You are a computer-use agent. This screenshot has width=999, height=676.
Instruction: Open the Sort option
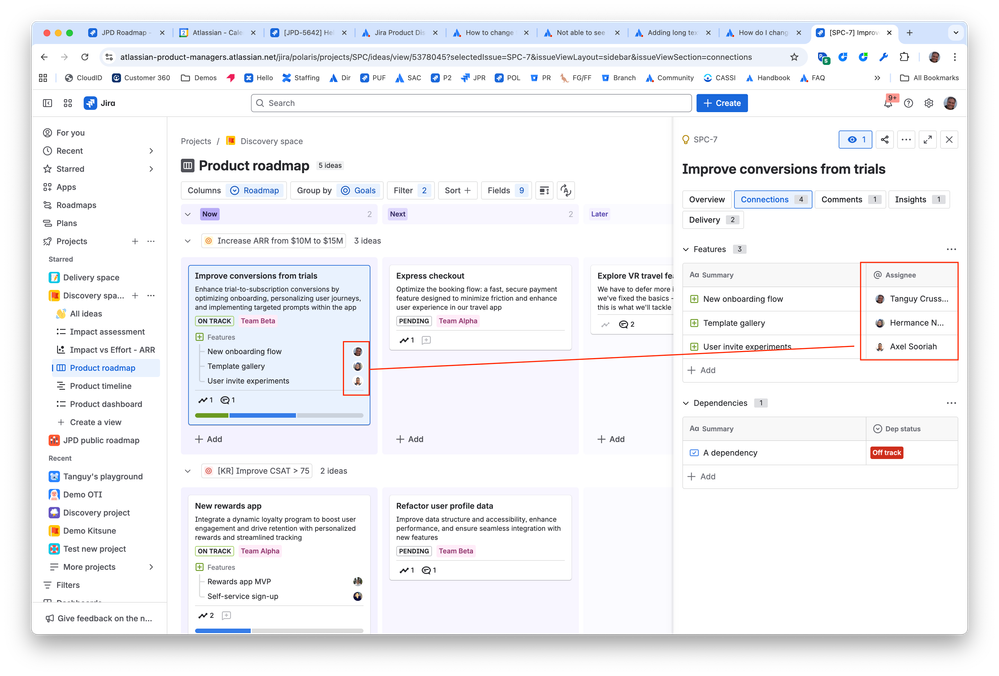click(x=457, y=191)
